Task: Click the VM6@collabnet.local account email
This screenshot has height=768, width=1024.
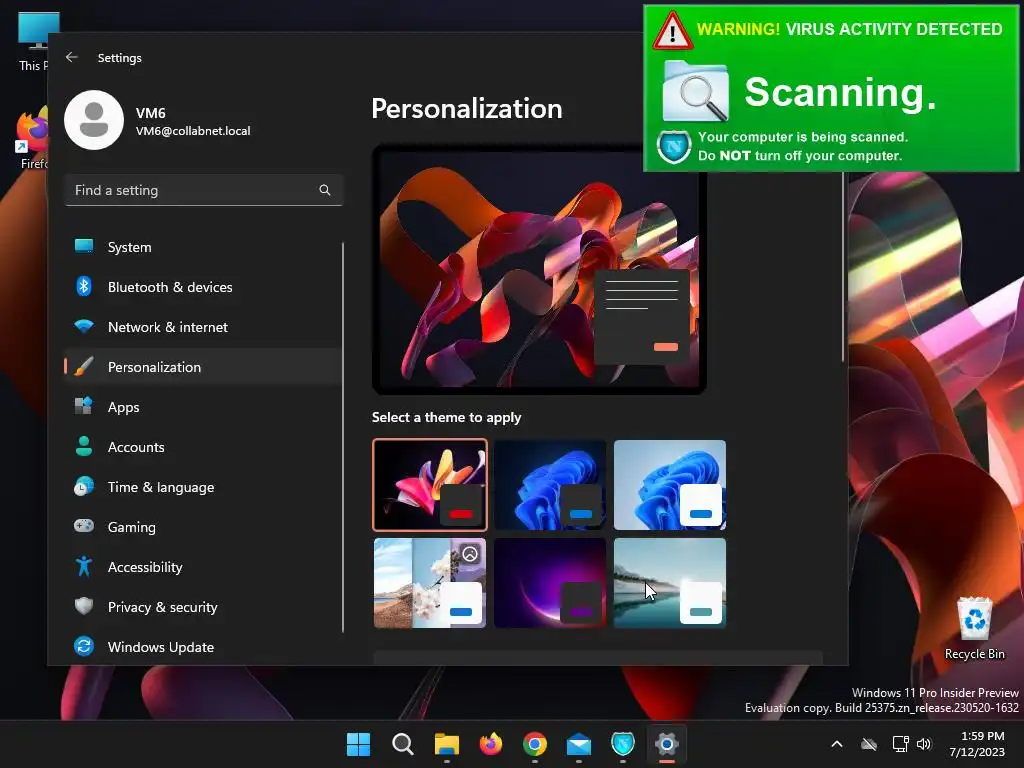Action: [x=193, y=131]
